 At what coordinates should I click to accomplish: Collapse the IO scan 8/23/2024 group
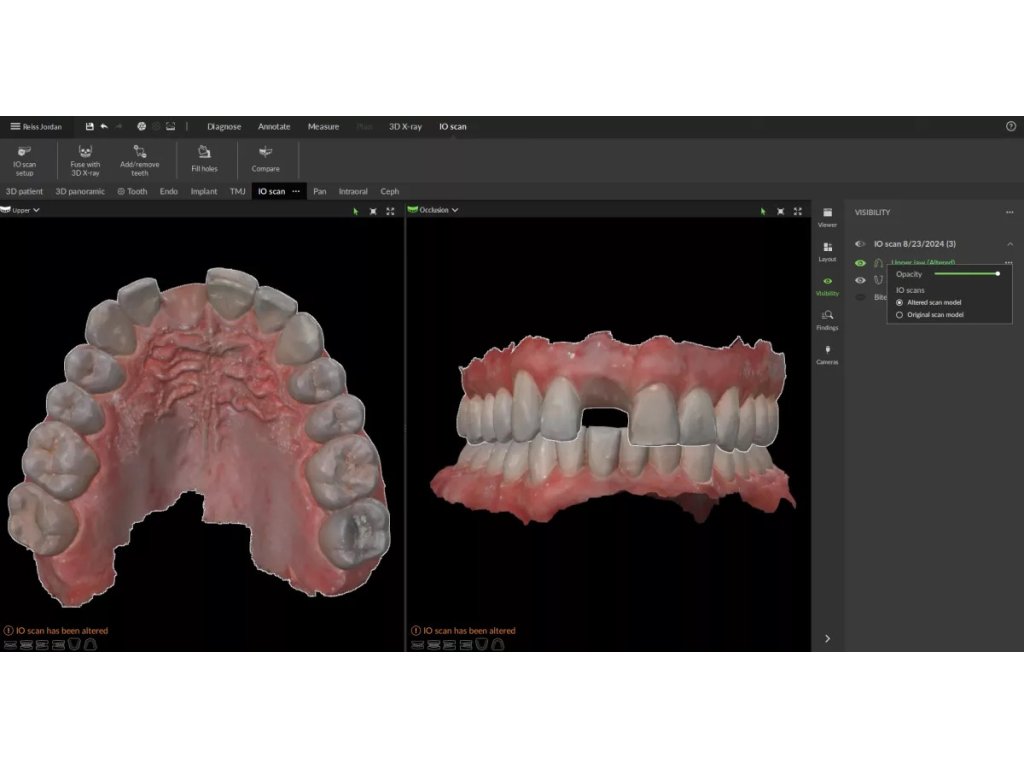coord(1009,244)
